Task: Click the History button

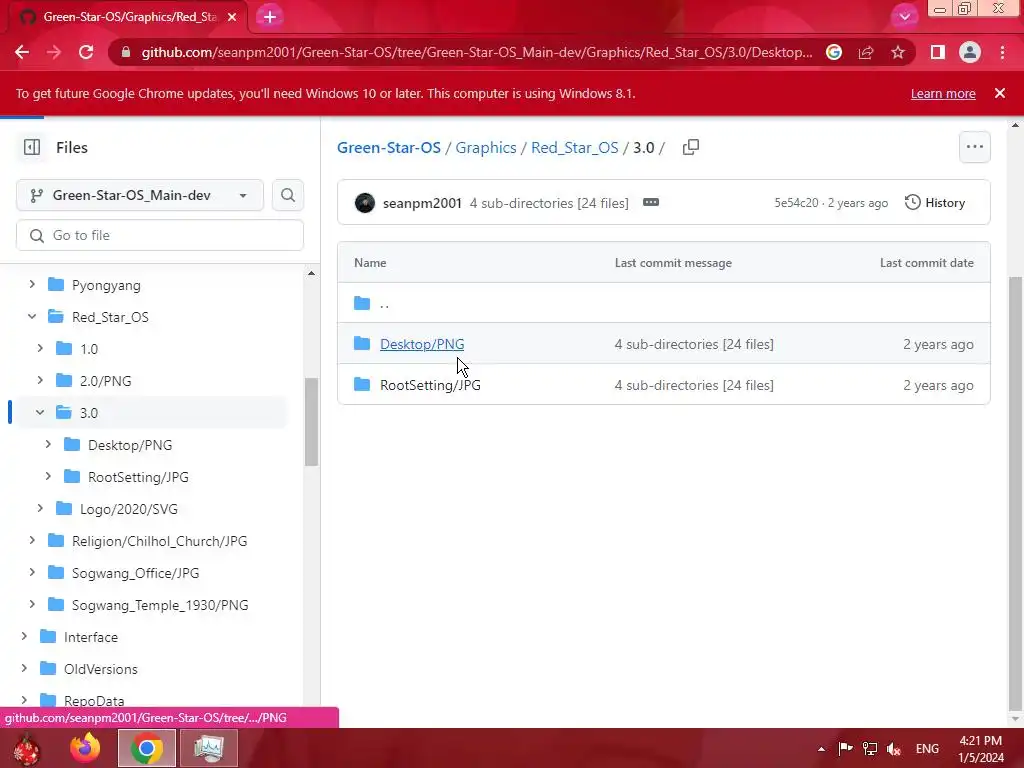Action: (x=935, y=202)
